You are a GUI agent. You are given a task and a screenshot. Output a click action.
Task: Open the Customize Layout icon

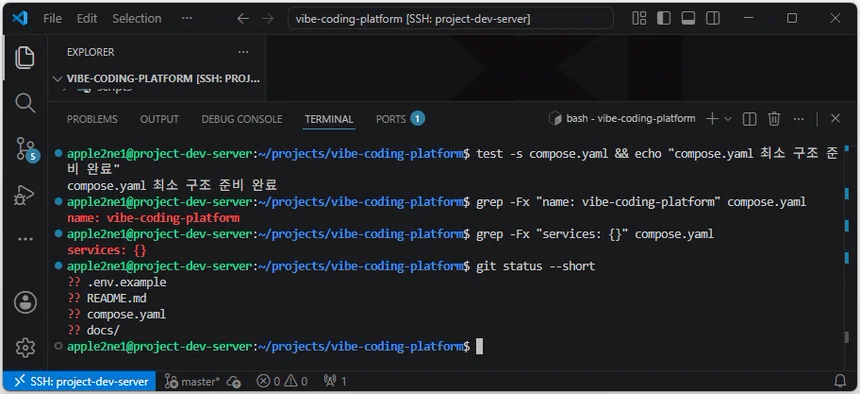pos(639,18)
